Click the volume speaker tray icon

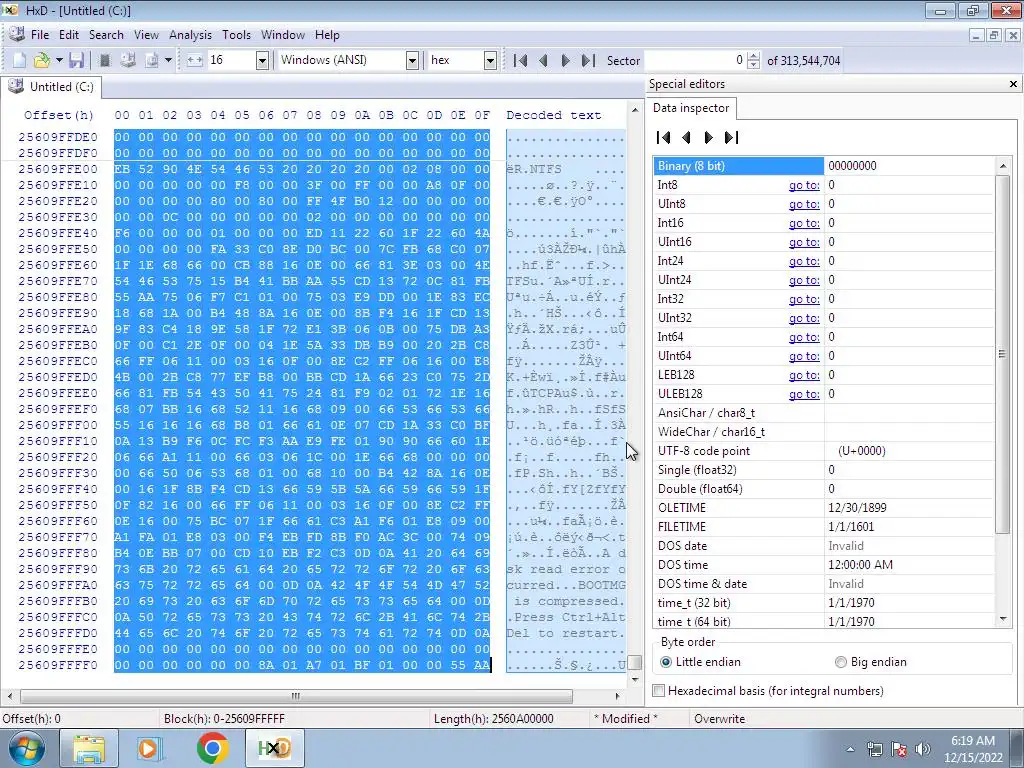tap(923, 749)
